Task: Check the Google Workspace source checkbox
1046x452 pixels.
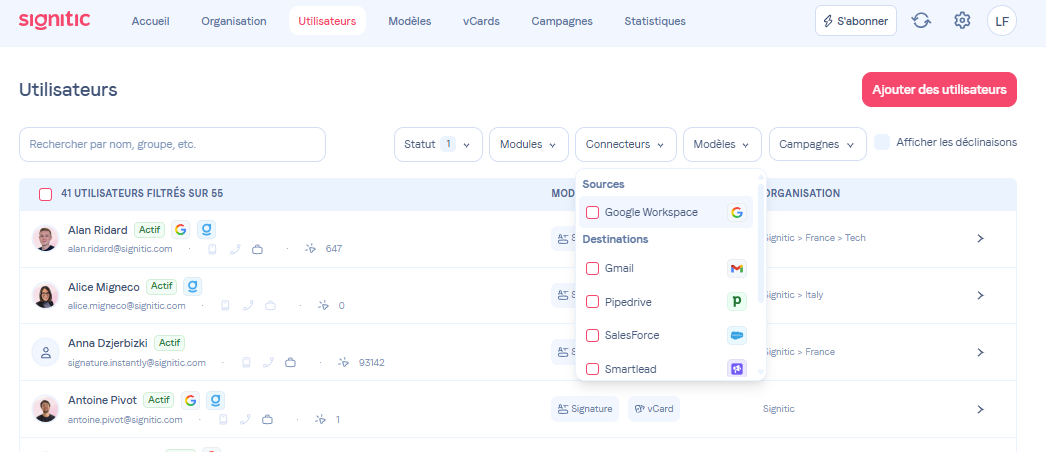Action: point(592,213)
